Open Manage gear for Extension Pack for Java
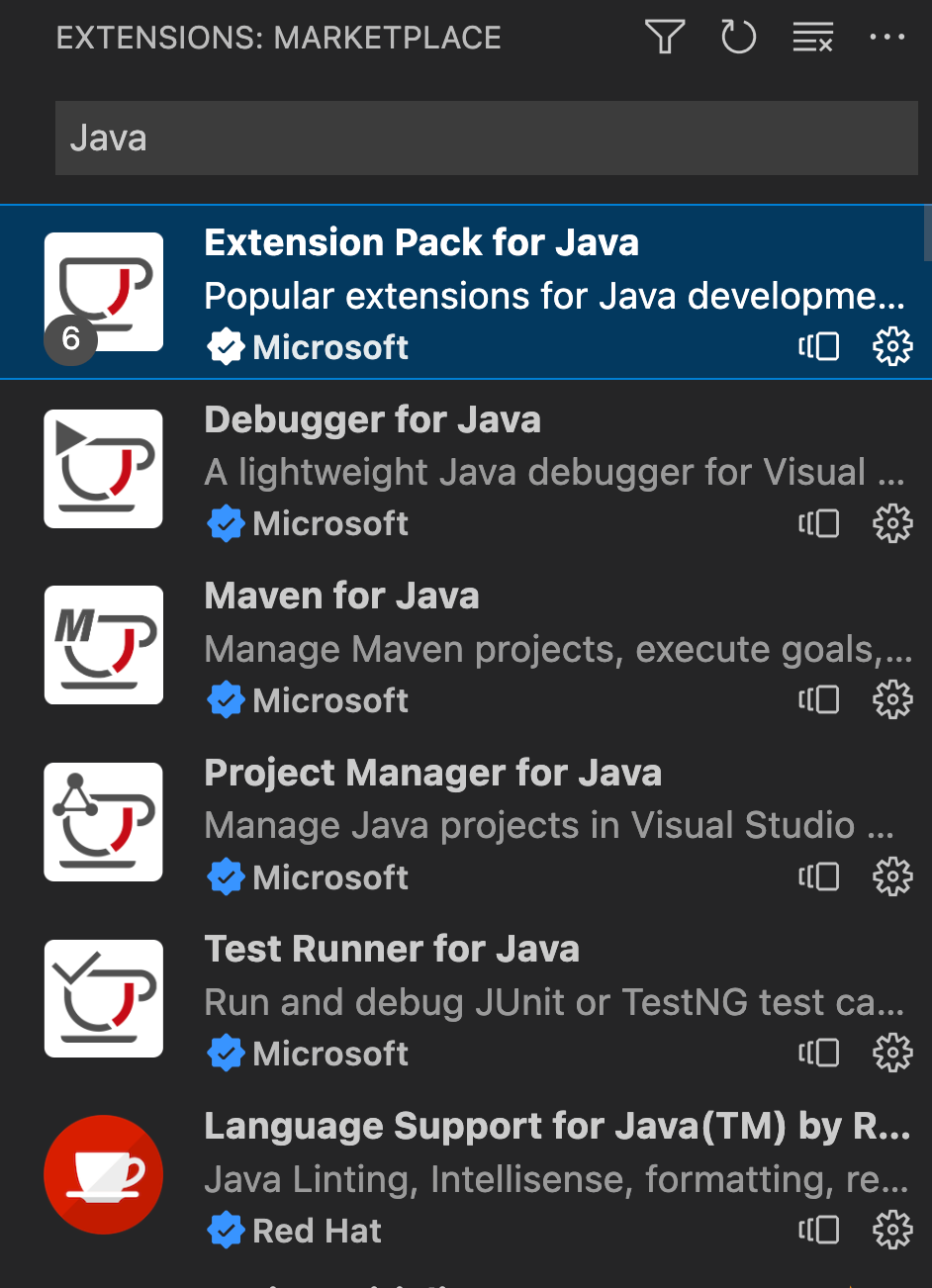The height and width of the screenshot is (1288, 932). (x=891, y=347)
